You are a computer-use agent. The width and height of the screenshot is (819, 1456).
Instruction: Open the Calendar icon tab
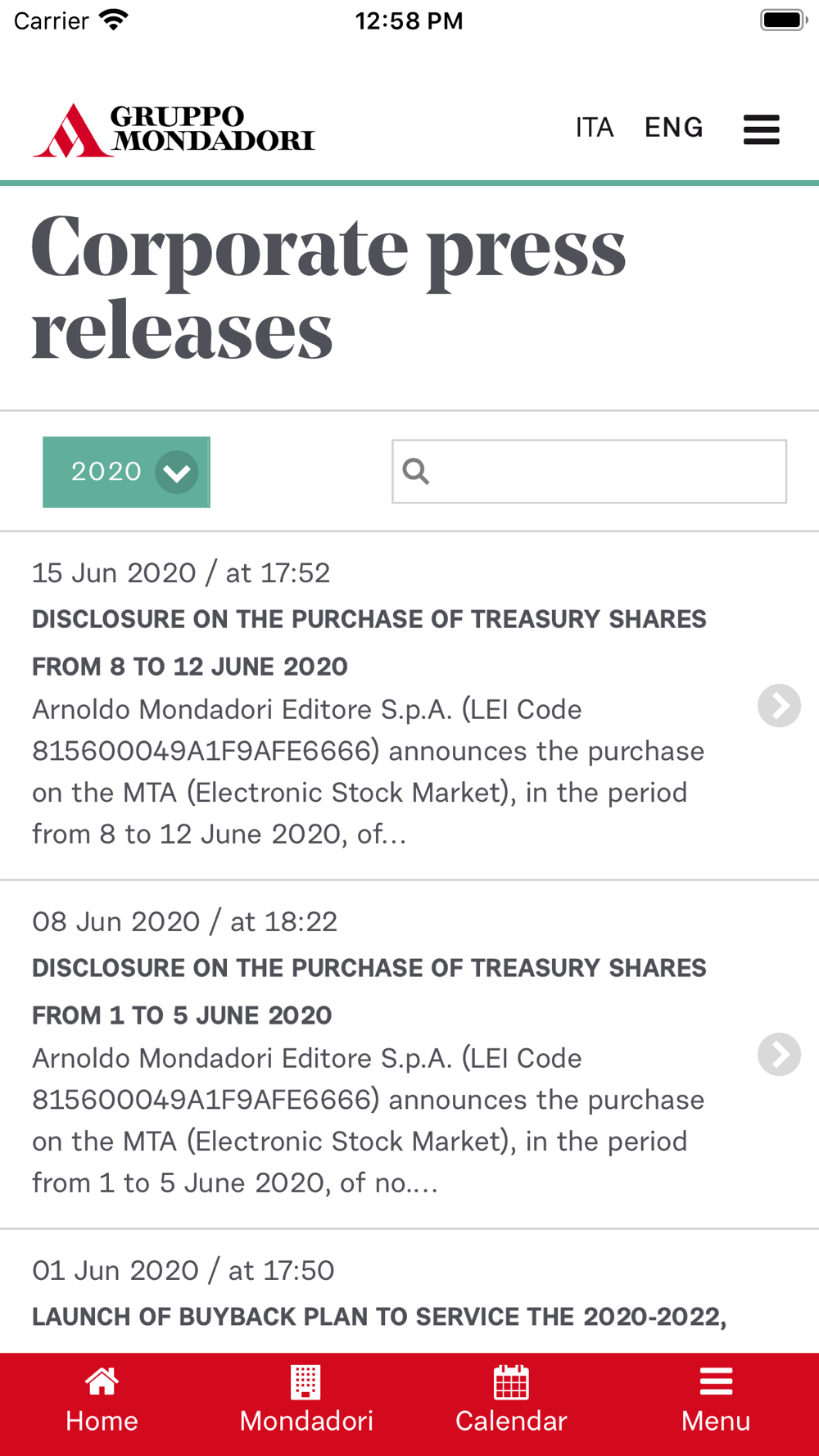tap(511, 1382)
